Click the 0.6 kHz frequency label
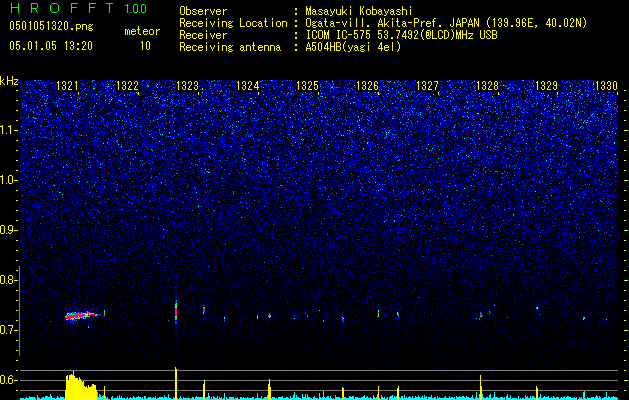 9,380
